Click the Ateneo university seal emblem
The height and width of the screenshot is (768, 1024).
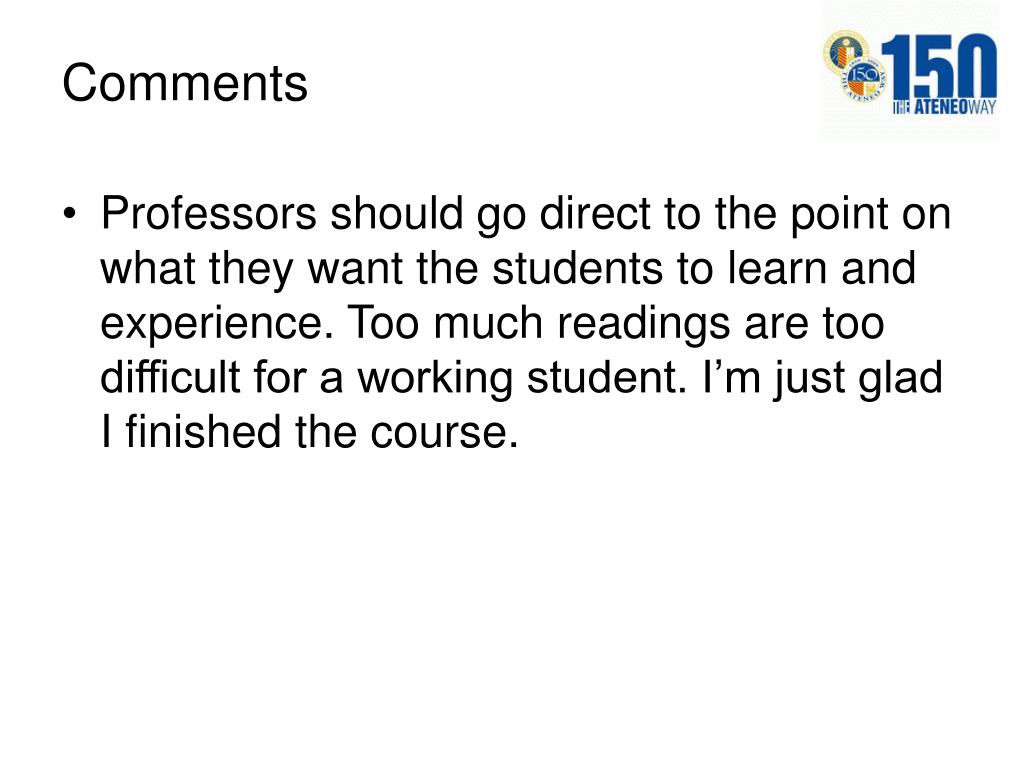pyautogui.click(x=845, y=50)
